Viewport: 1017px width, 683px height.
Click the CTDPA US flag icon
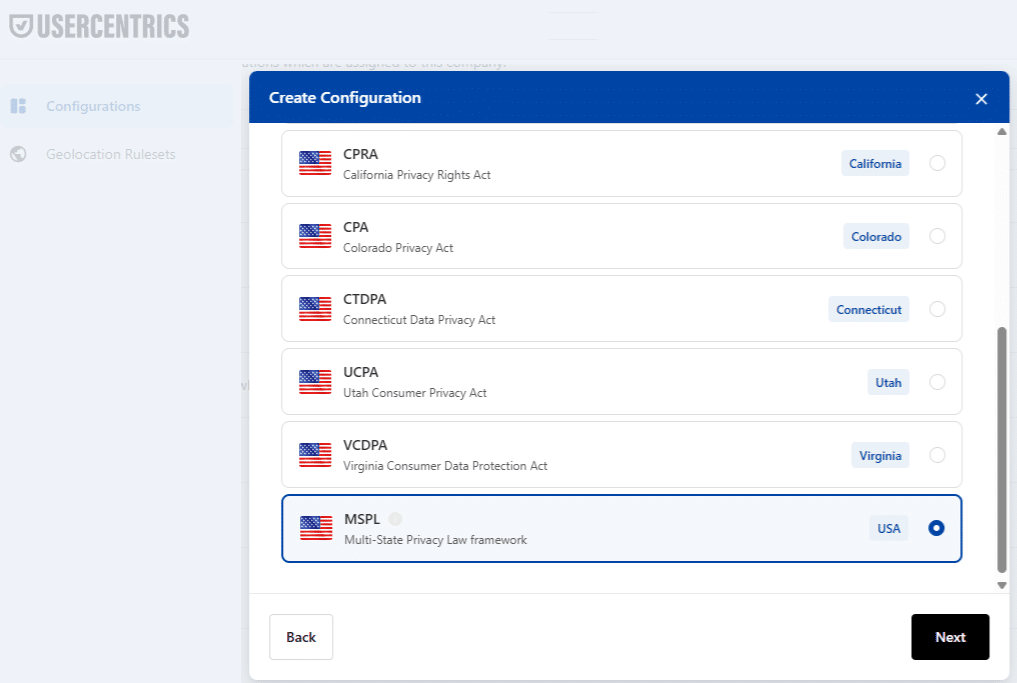[315, 309]
